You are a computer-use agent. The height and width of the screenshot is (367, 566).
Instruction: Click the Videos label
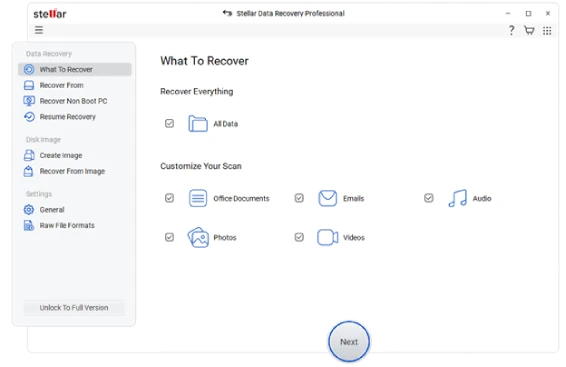(354, 237)
